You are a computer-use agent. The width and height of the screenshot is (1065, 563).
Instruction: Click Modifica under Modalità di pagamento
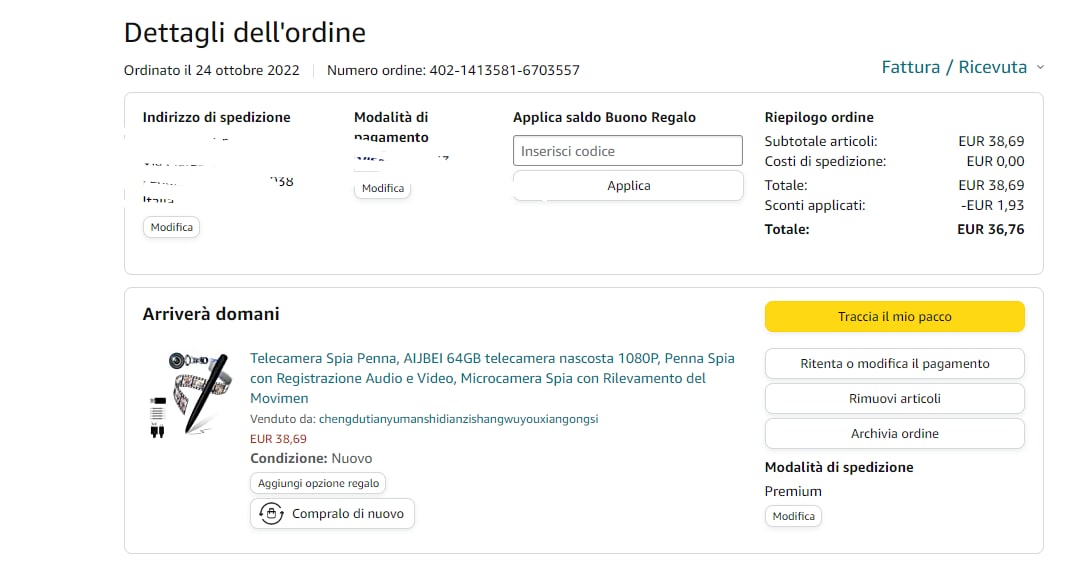click(x=382, y=188)
